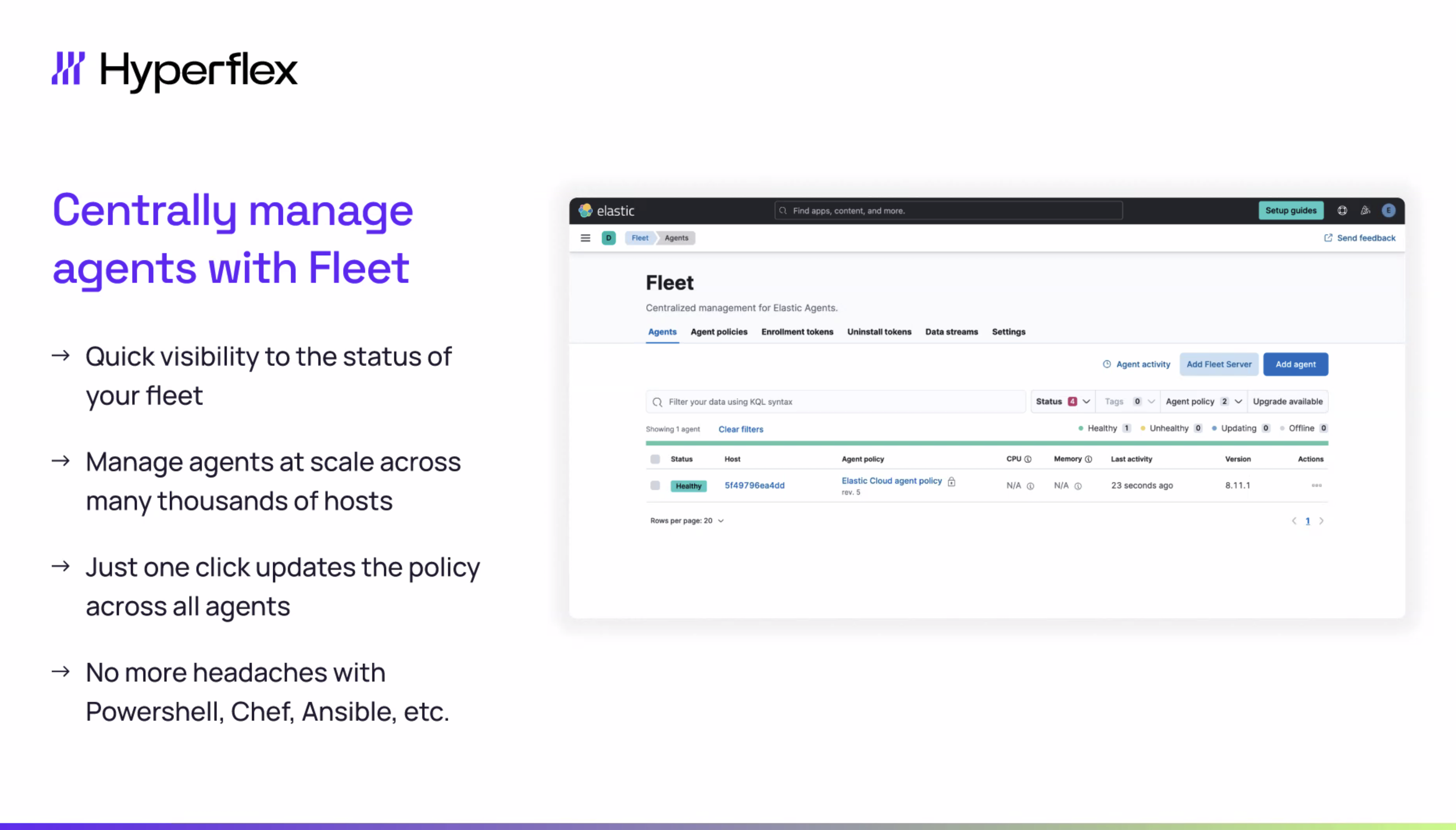Click the green agent status progress bar
Viewport: 1456px width, 830px height.
pyautogui.click(x=987, y=443)
